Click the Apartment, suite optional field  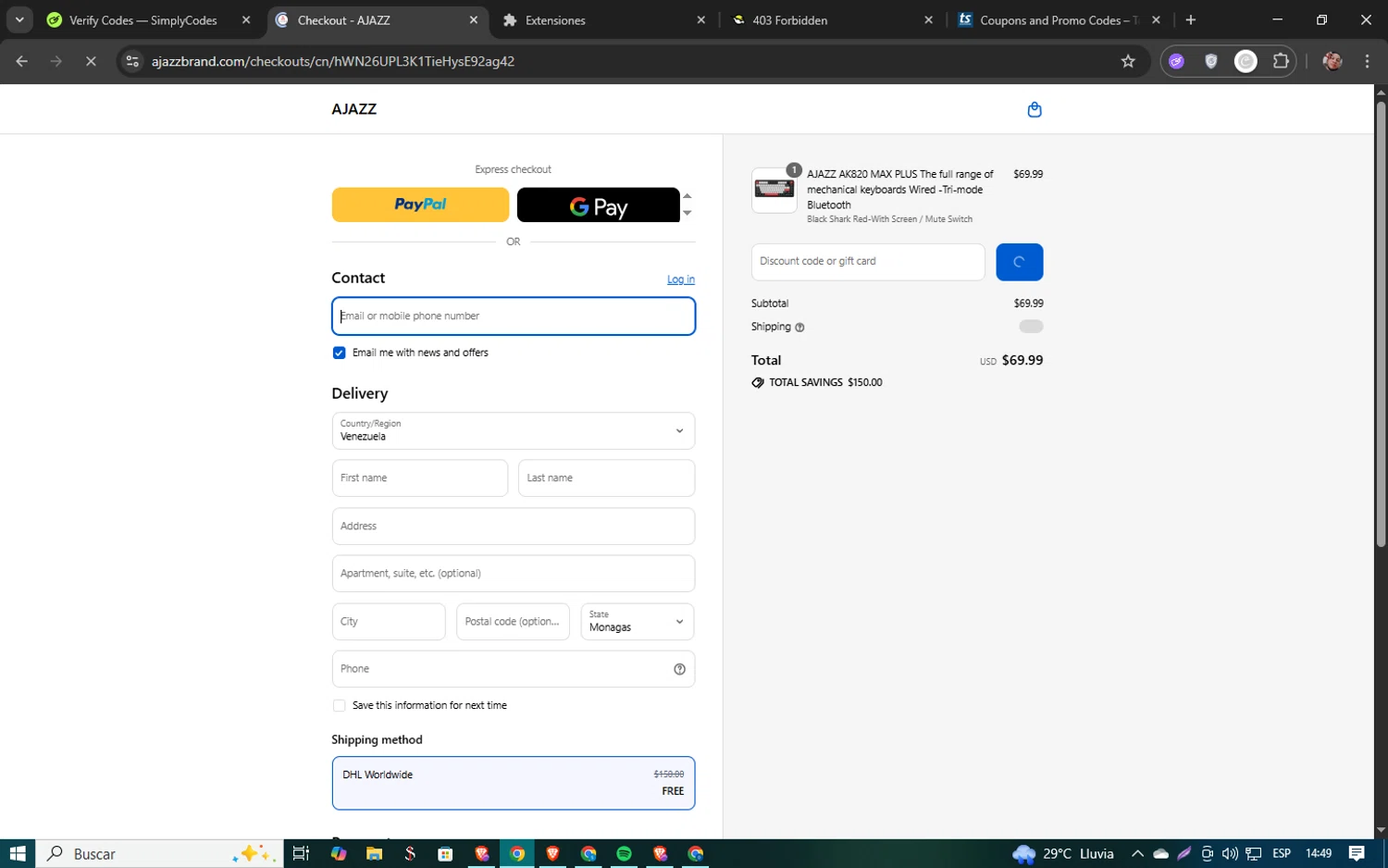pos(514,574)
